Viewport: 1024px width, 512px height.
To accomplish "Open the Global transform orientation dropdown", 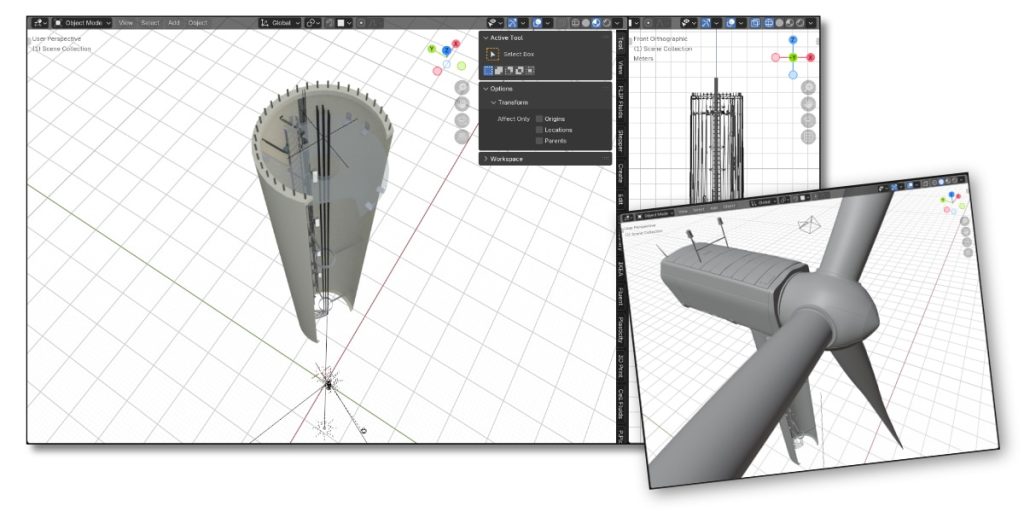I will (281, 23).
